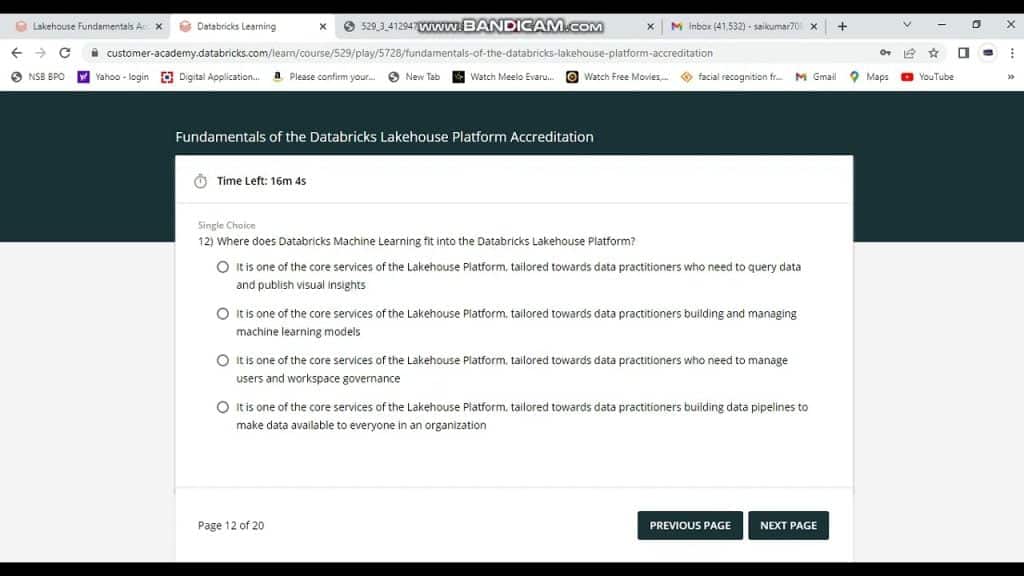Open the YouTube bookmark
The height and width of the screenshot is (576, 1024).
point(927,76)
